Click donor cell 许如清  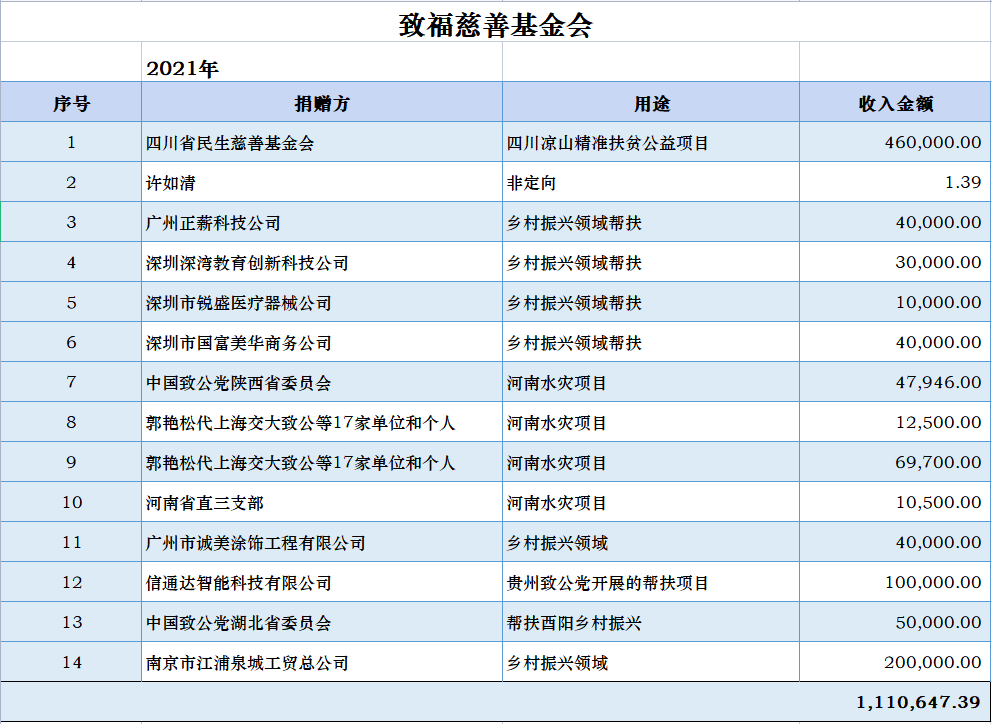click(322, 182)
